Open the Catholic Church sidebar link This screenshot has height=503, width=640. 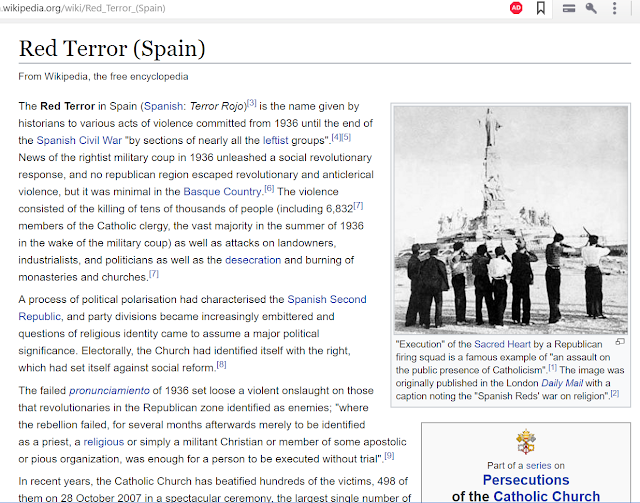click(x=547, y=496)
